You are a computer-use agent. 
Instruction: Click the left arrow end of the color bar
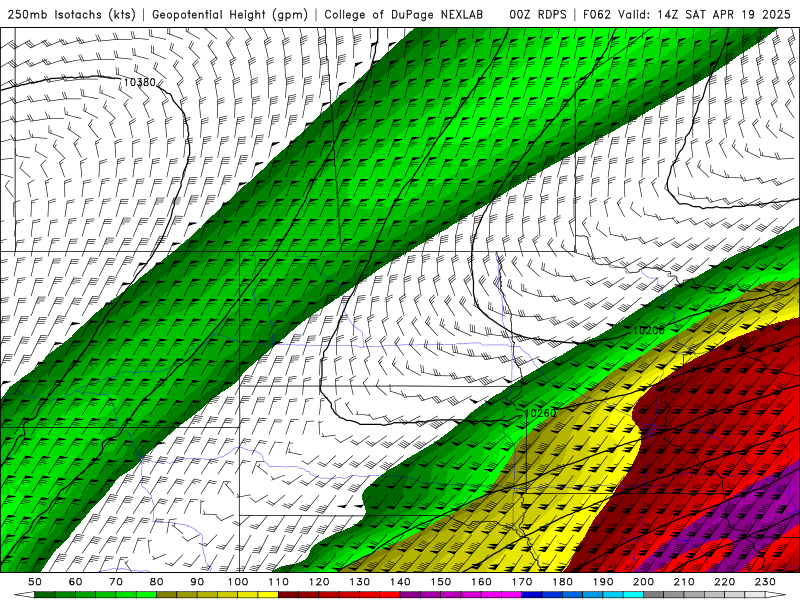click(24, 594)
